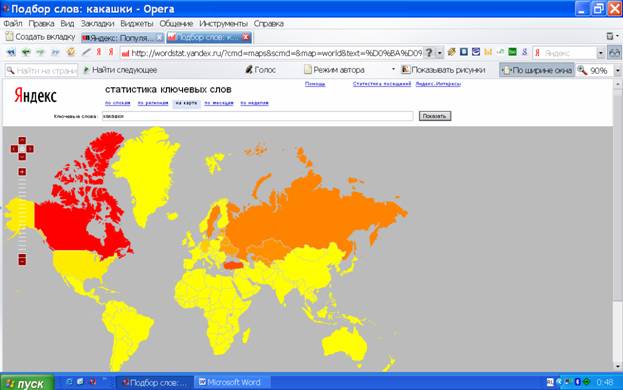Viewport: 623px width, 390px height.
Task: Click the first quick launch icon in taskbar
Action: point(69,382)
